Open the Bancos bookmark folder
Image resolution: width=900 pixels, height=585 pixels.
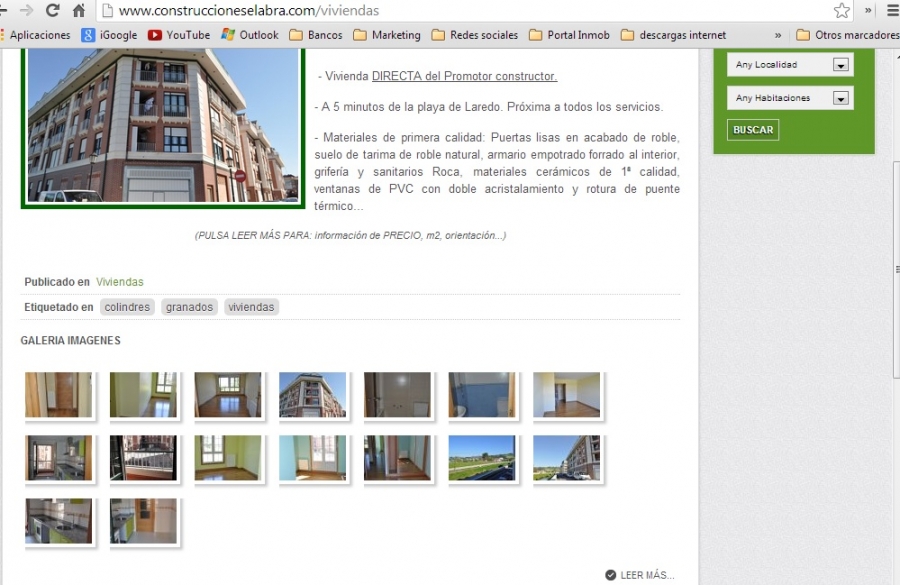pos(316,35)
